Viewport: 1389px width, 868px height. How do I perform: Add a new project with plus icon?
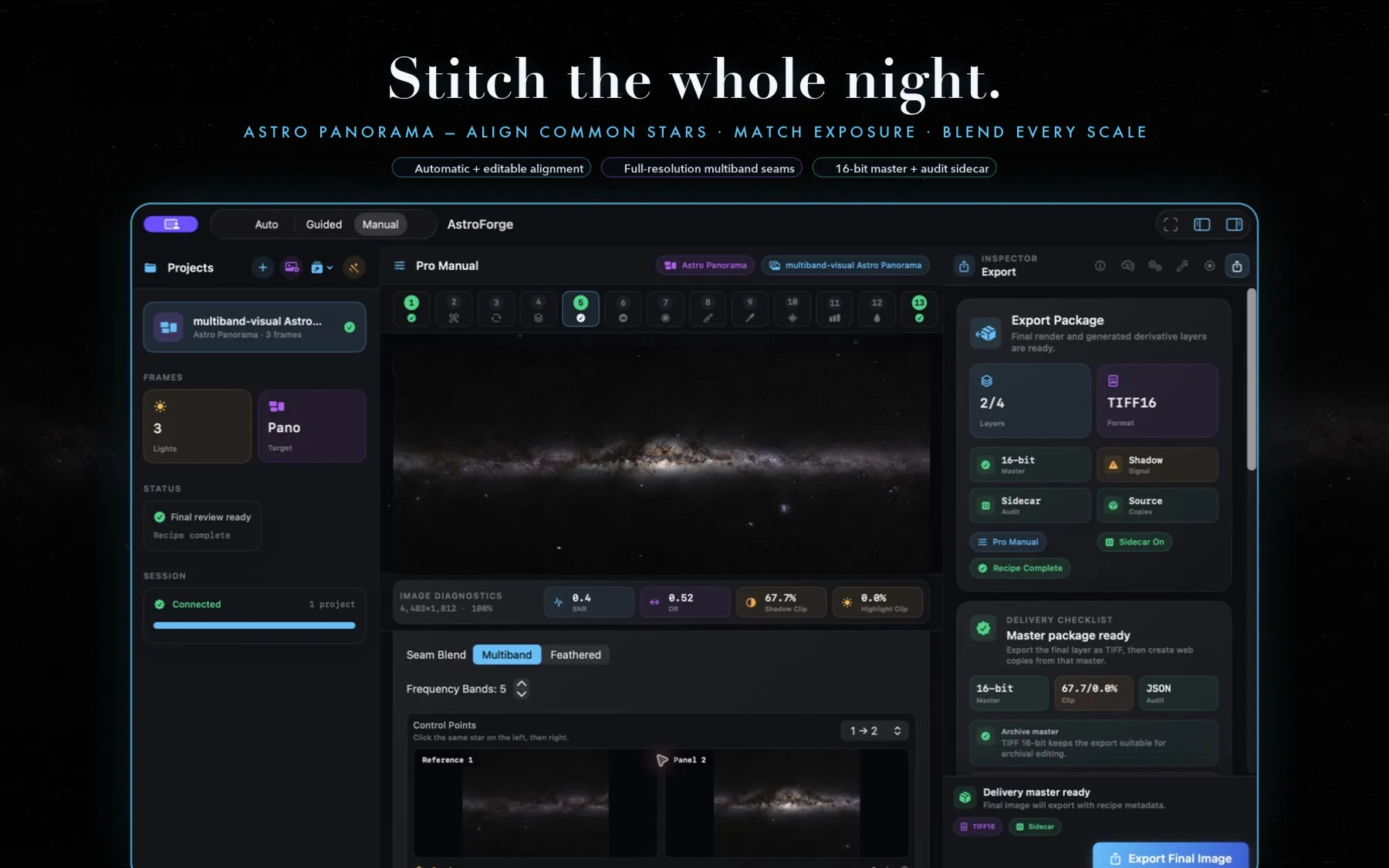pyautogui.click(x=262, y=267)
